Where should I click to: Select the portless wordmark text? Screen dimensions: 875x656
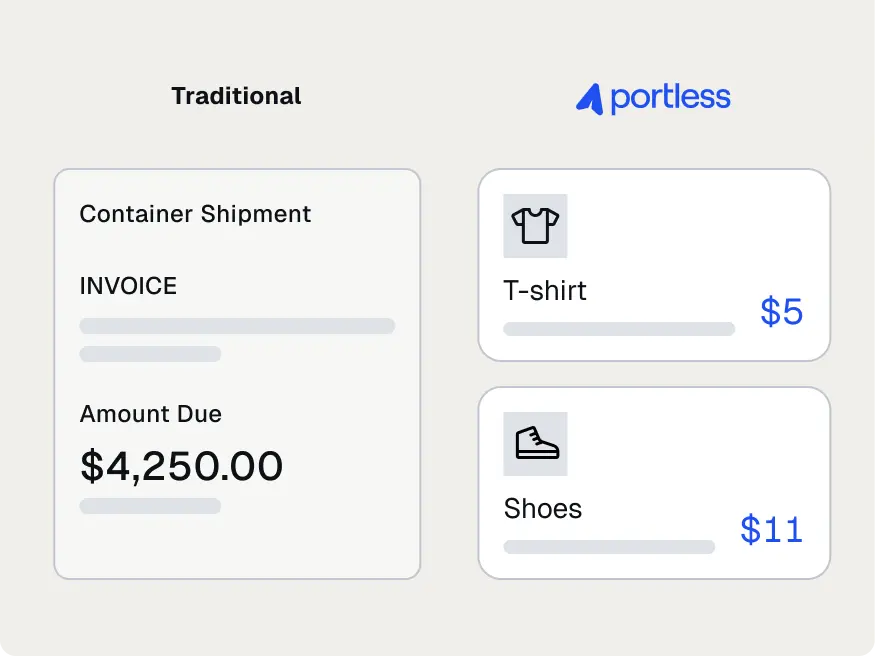click(670, 99)
